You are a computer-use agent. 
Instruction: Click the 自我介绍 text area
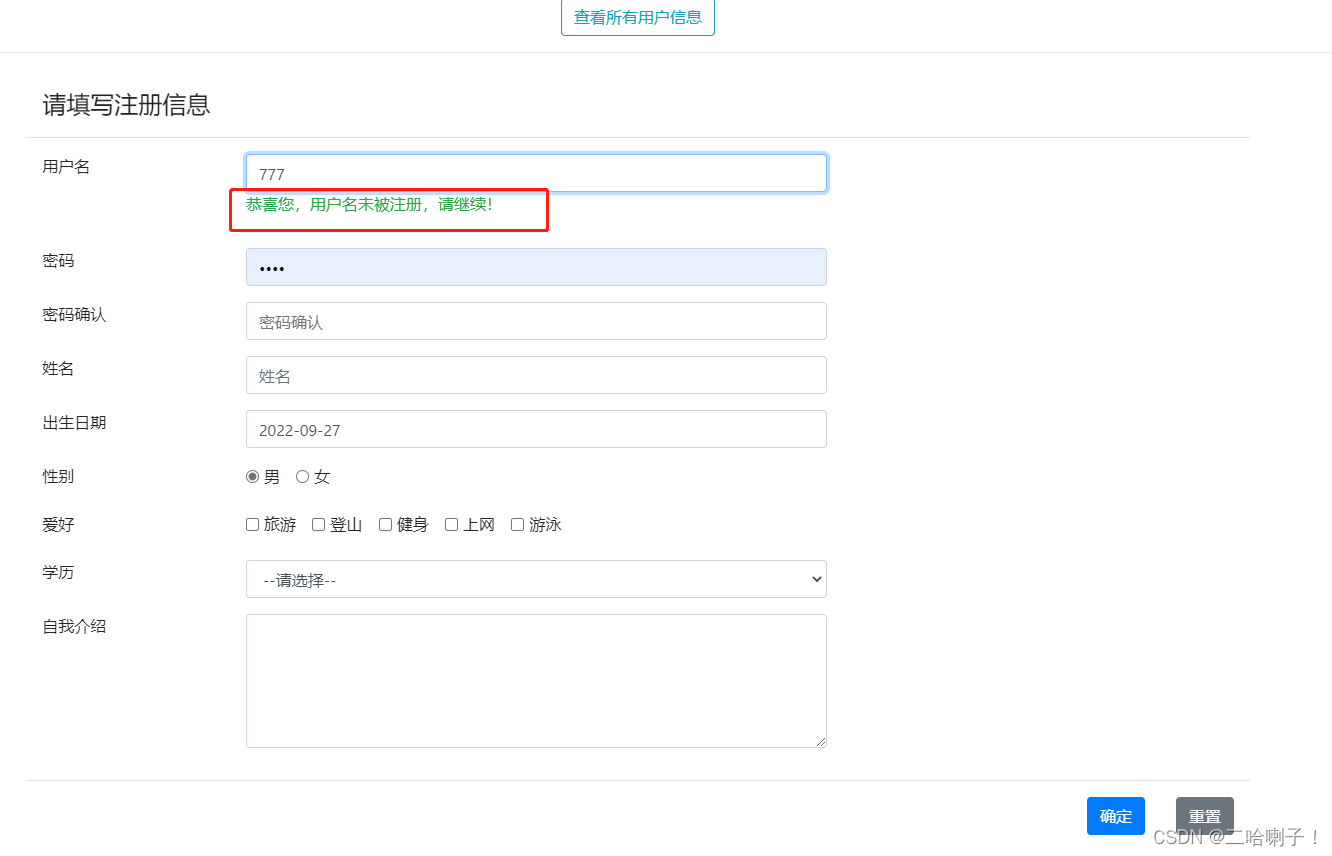[536, 680]
